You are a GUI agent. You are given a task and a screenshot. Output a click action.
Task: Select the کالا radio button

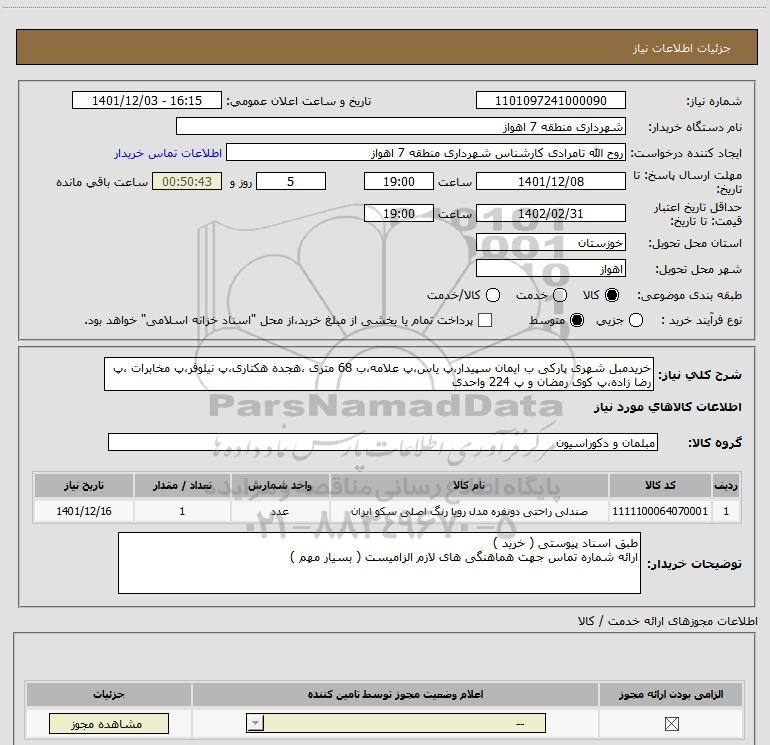[x=612, y=295]
